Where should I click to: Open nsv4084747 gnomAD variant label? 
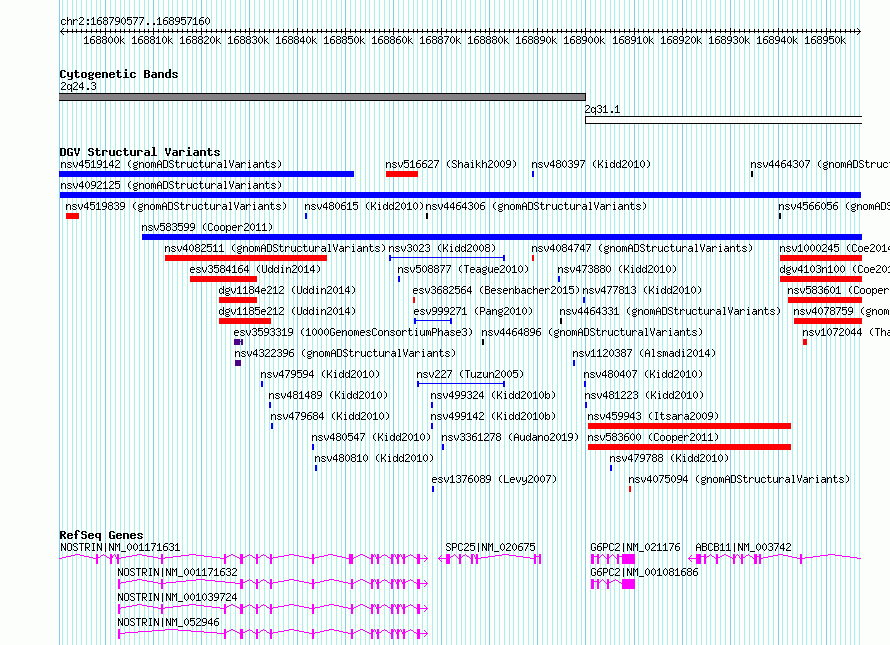tap(642, 248)
